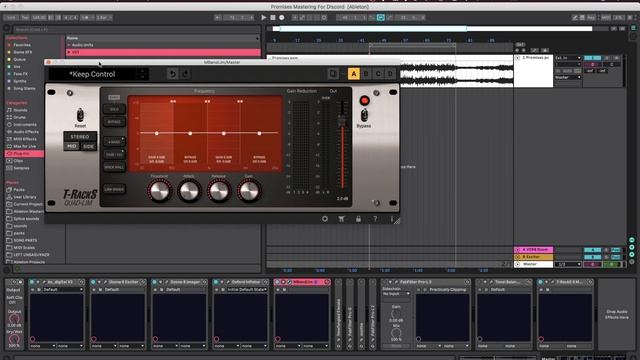640x360 pixels.
Task: Copy preset slot icon beside A
Action: [x=333, y=73]
